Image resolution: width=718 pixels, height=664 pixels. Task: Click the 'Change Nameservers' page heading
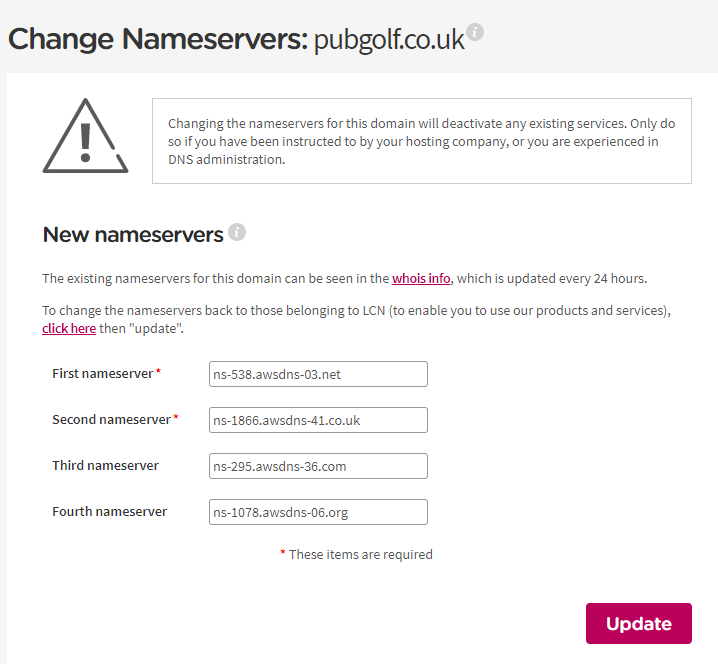tap(158, 39)
